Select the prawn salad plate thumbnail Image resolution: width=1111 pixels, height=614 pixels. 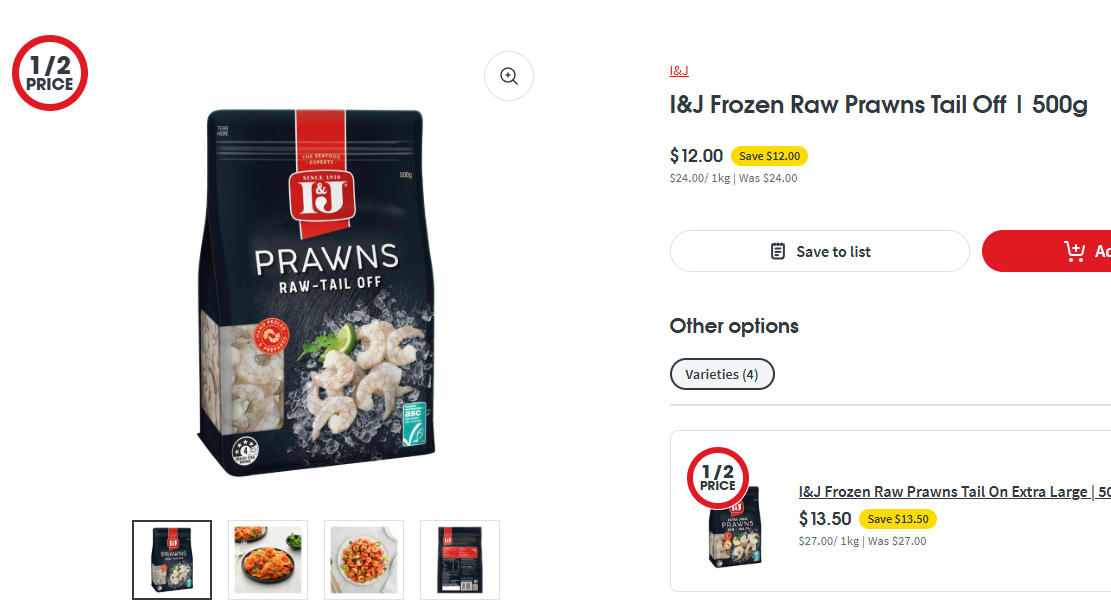(x=363, y=559)
